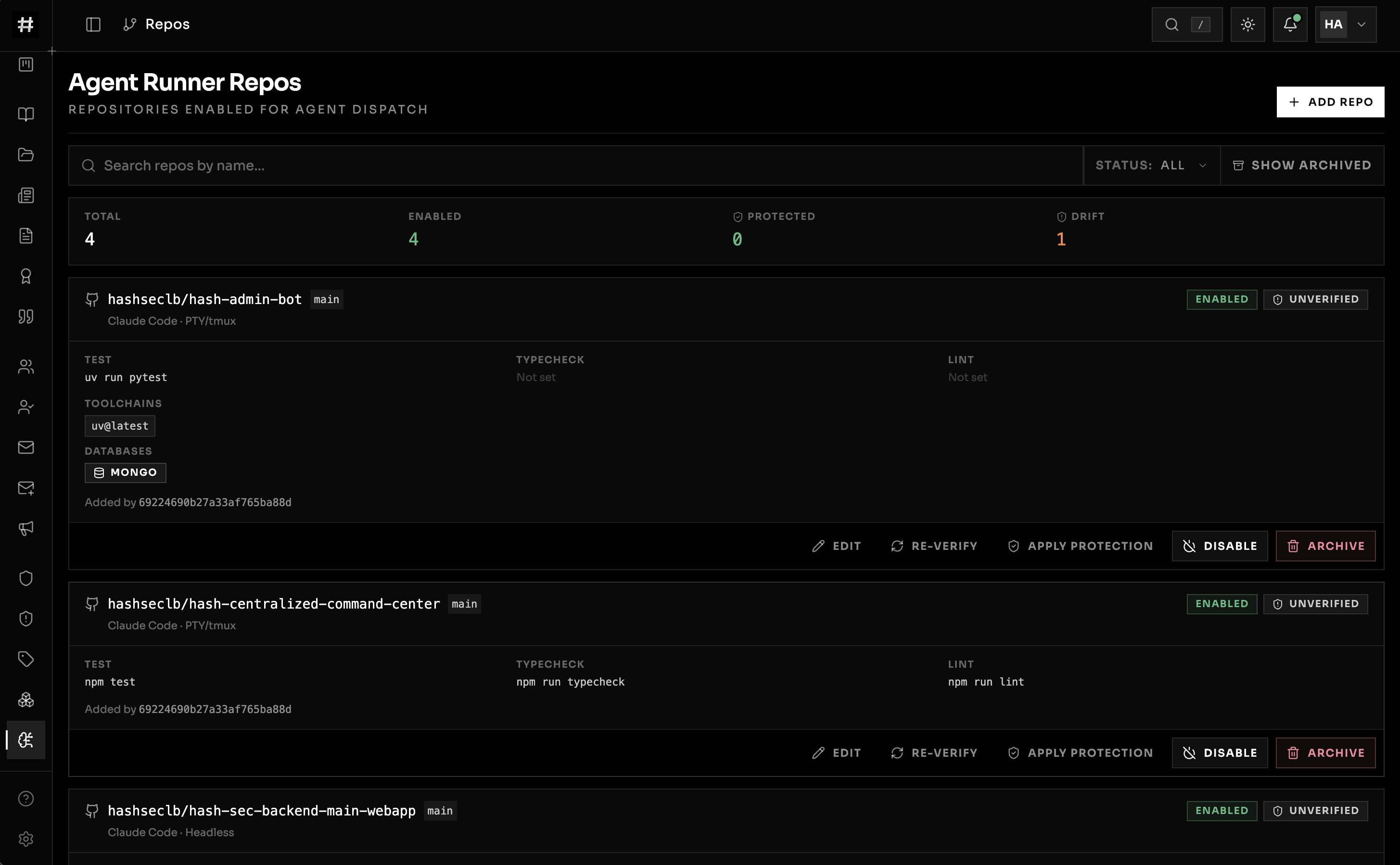Open the HA account menu dropdown
Viewport: 1400px width, 865px height.
(1346, 25)
